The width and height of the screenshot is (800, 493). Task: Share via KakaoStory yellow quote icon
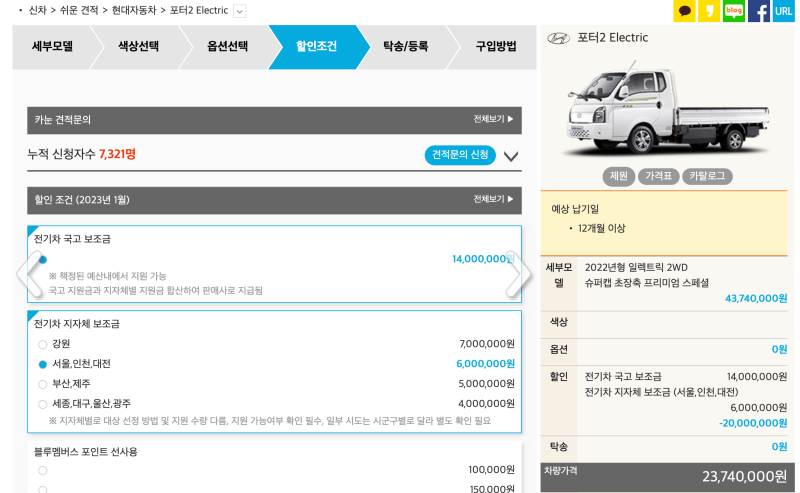(709, 11)
